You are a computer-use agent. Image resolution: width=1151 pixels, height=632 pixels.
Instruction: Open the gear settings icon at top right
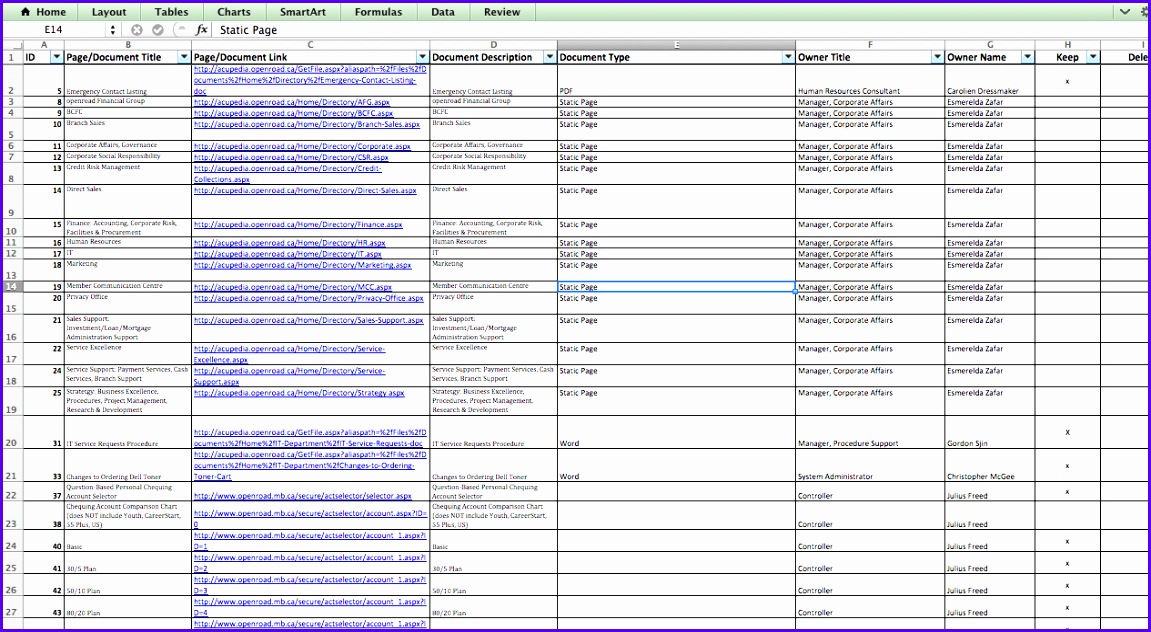pyautogui.click(x=1145, y=9)
